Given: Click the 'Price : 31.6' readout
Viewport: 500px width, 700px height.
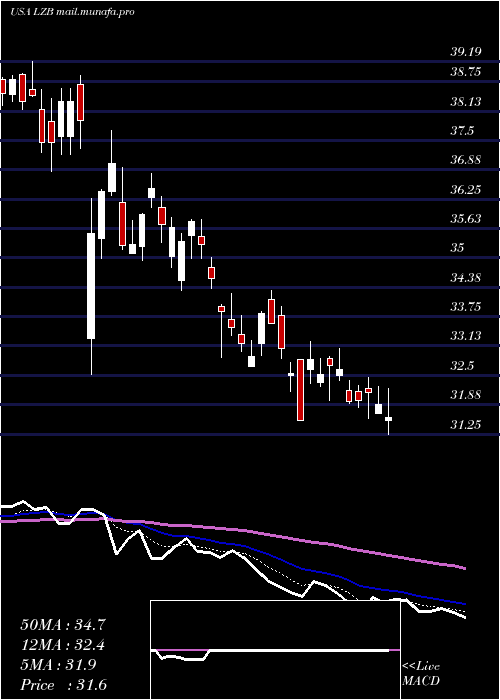Looking at the screenshot, I should (x=63, y=685).
